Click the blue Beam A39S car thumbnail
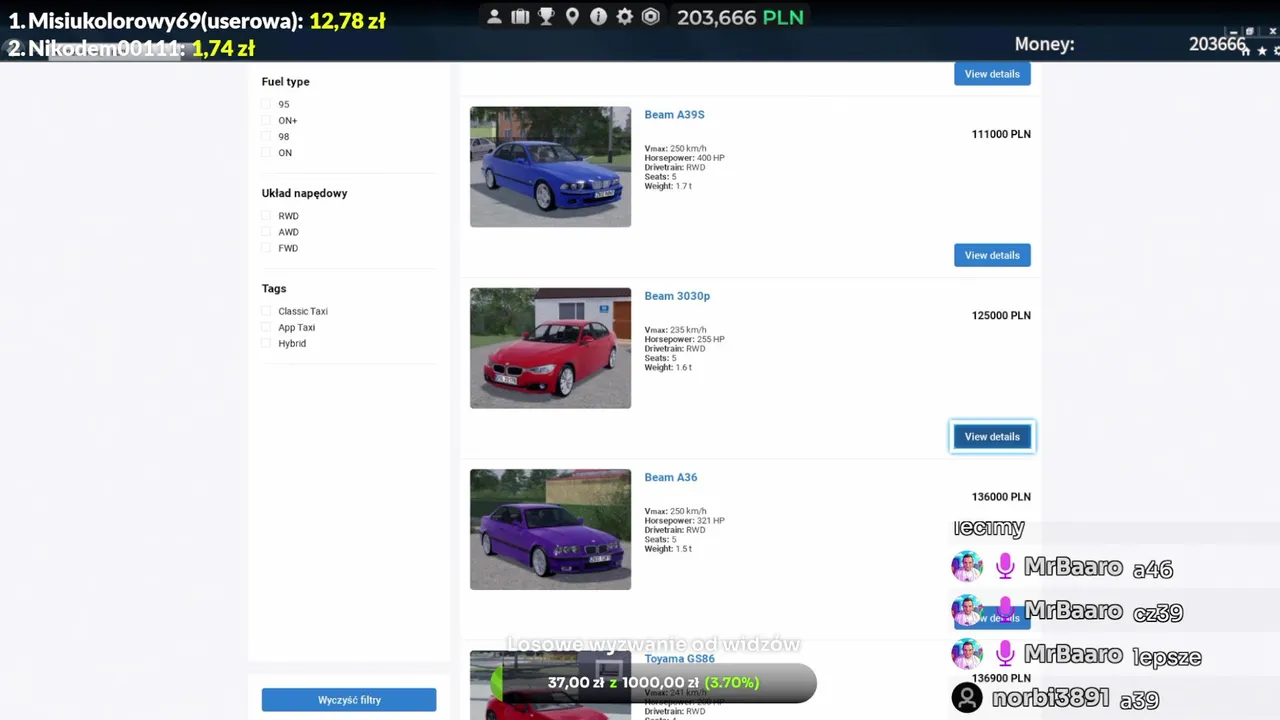Viewport: 1280px width, 720px height. coord(550,167)
